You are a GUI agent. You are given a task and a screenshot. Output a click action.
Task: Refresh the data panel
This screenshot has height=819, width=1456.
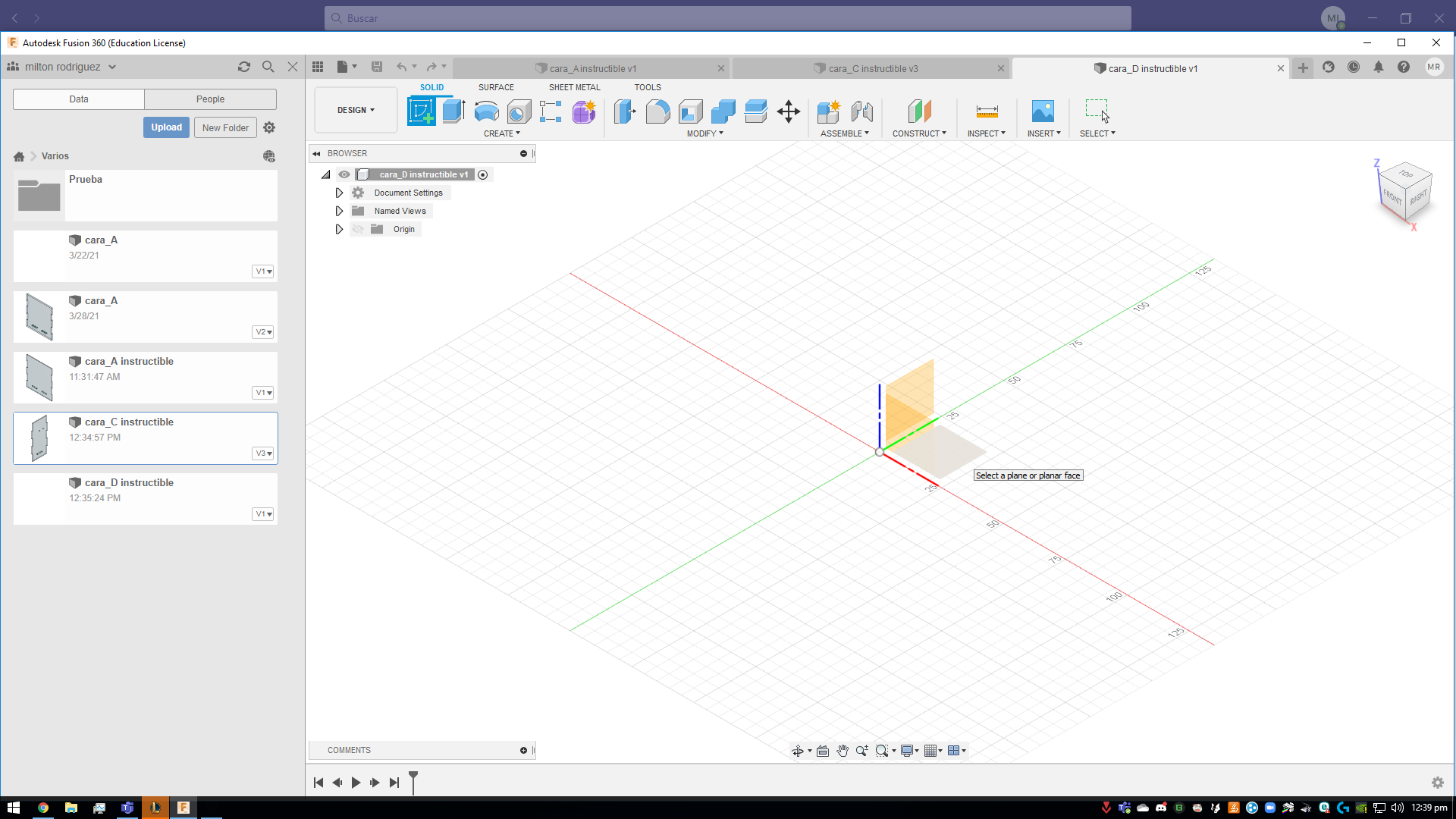243,67
